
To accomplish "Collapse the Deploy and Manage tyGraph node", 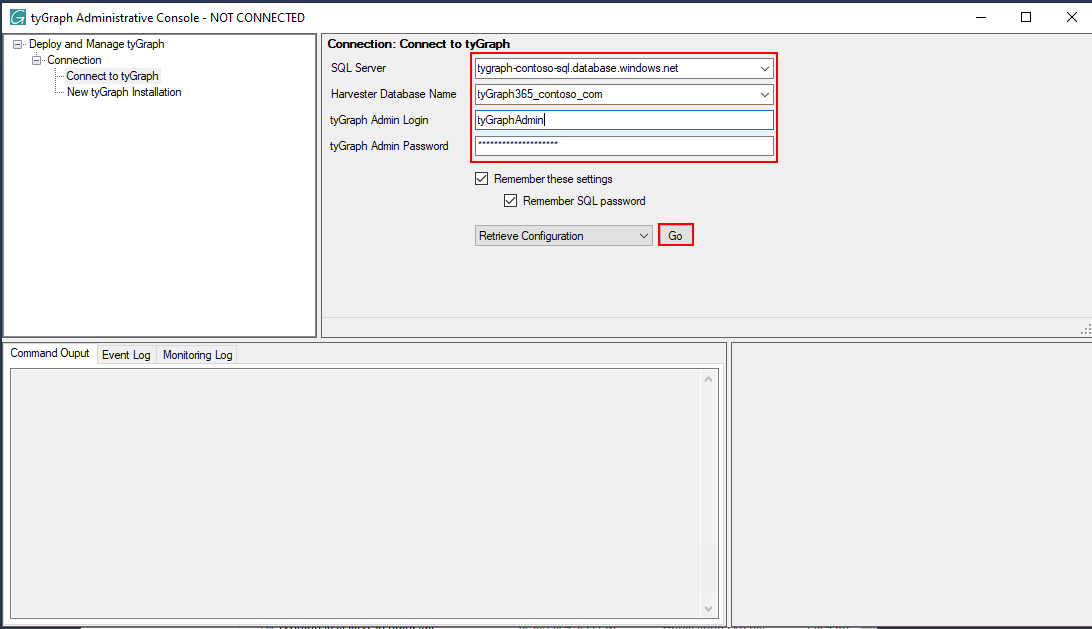I will [17, 44].
